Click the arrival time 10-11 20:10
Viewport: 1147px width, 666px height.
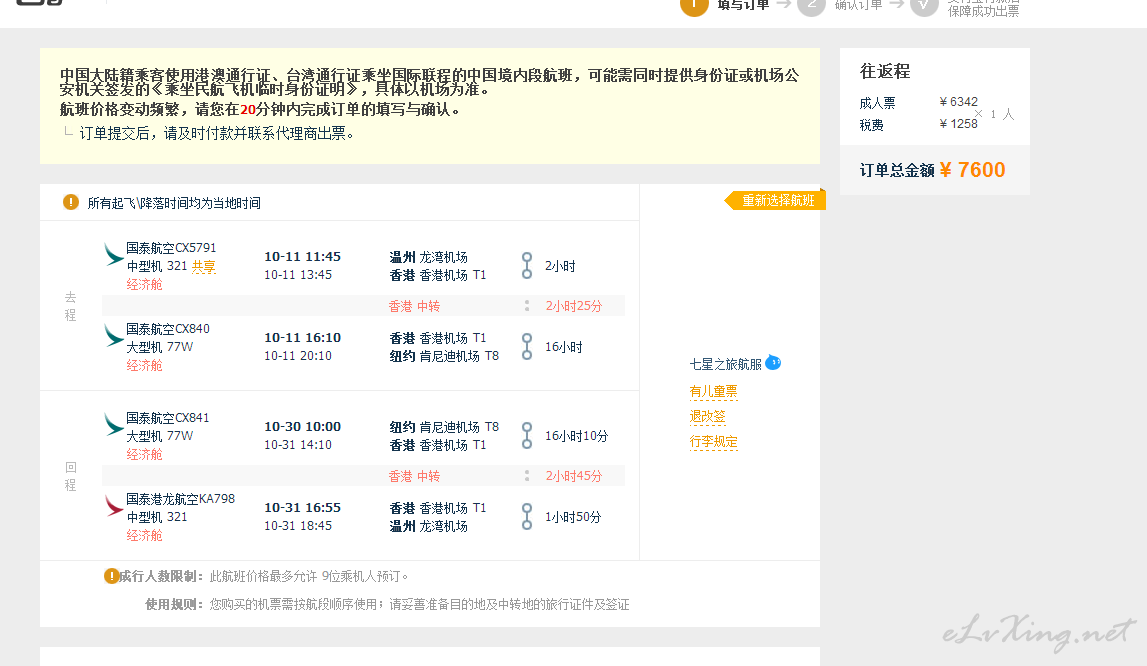point(298,356)
